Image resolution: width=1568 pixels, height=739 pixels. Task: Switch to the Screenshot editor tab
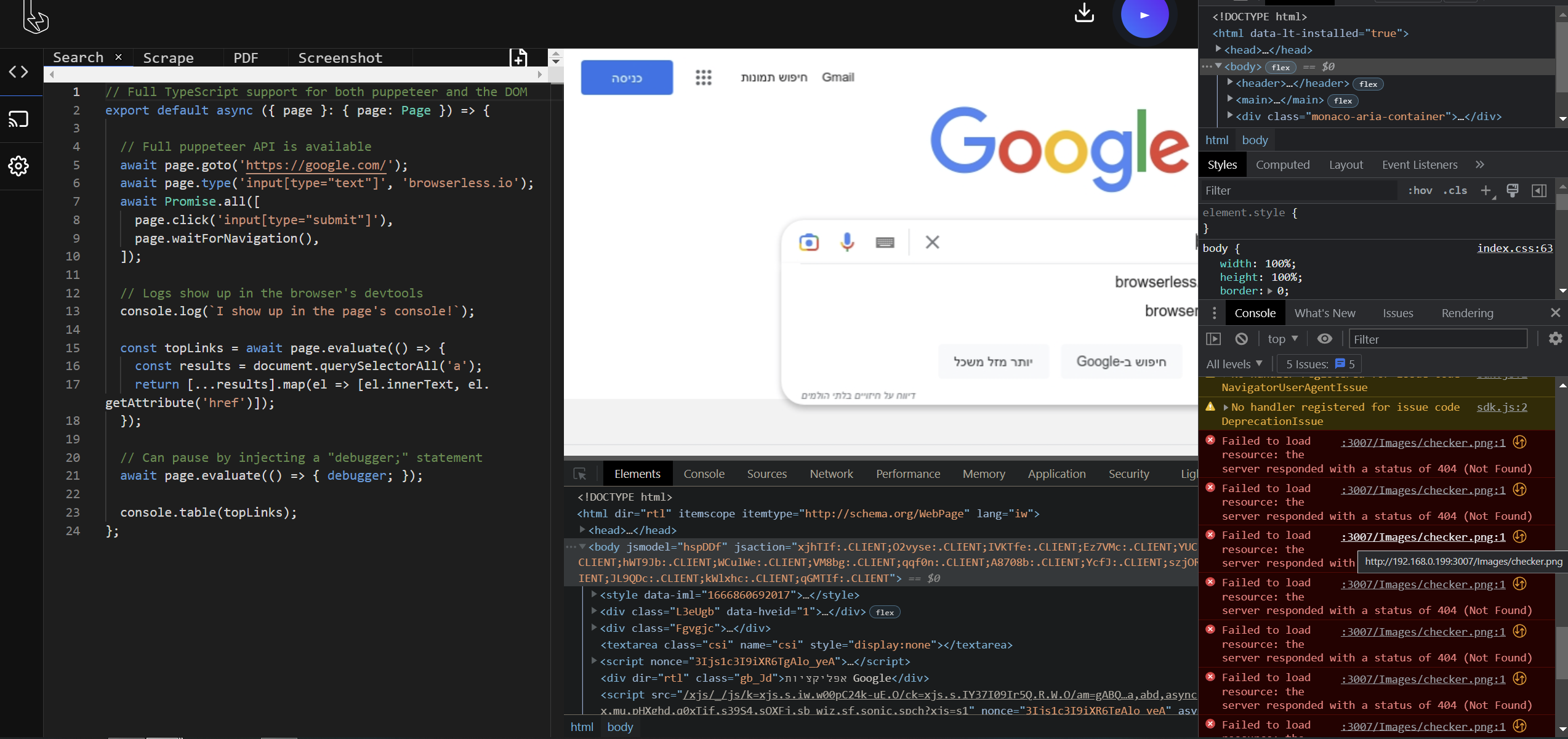coord(340,57)
